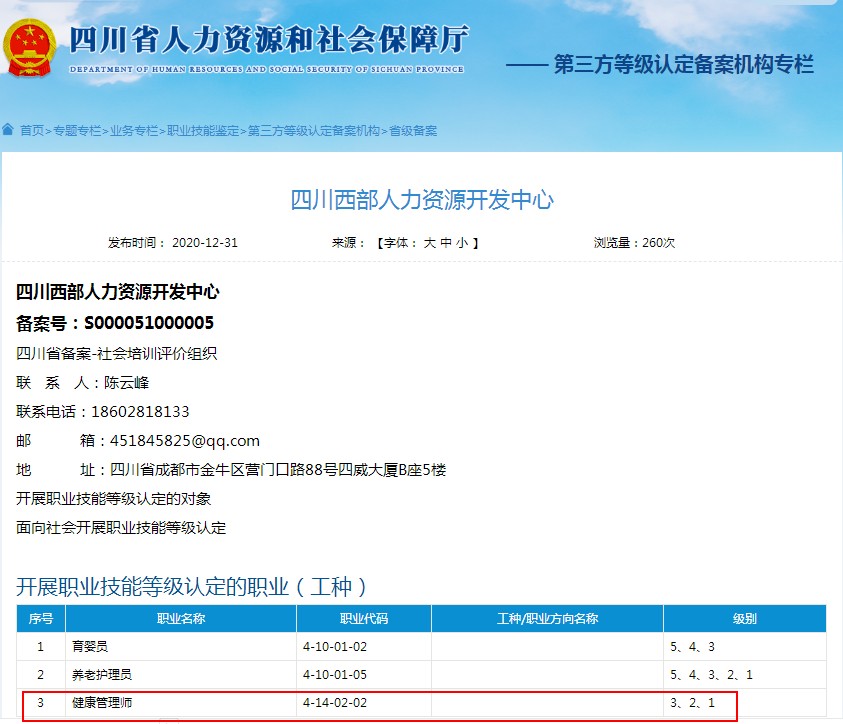Open 专题专栏 breadcrumb link
The width and height of the screenshot is (843, 724).
point(77,131)
